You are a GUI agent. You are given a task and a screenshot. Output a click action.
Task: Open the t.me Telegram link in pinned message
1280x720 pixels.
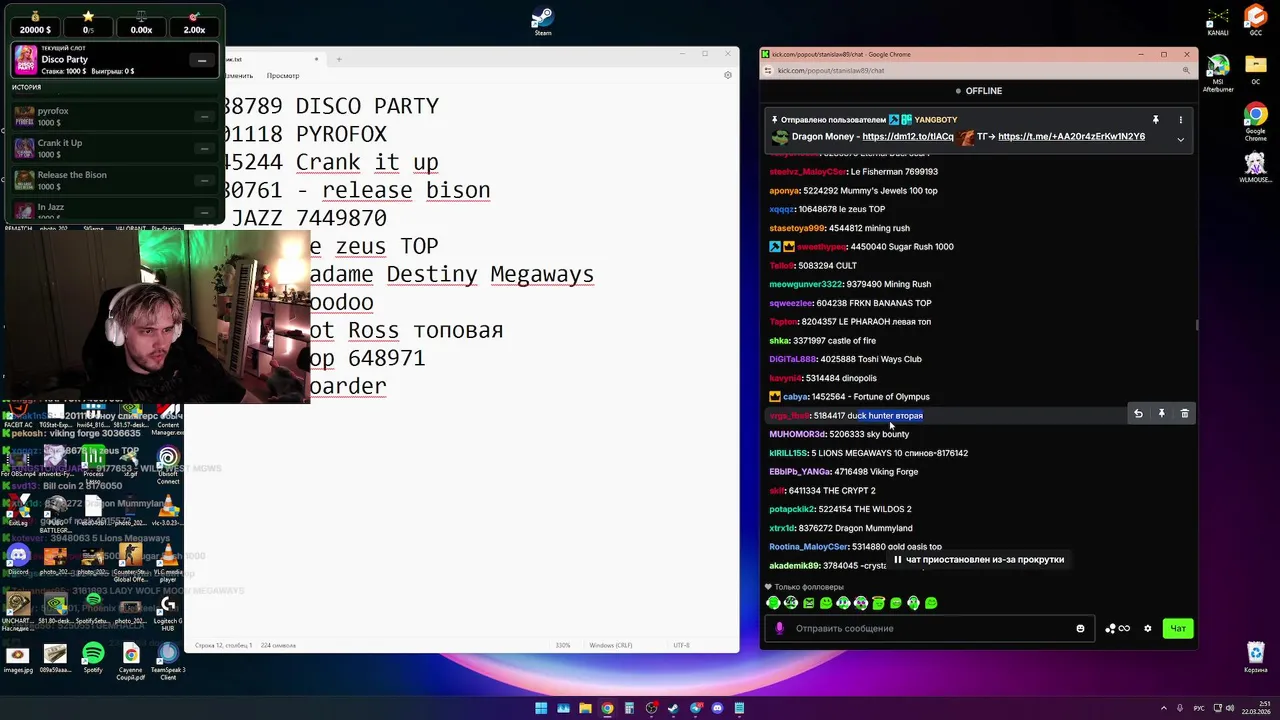tap(1071, 137)
